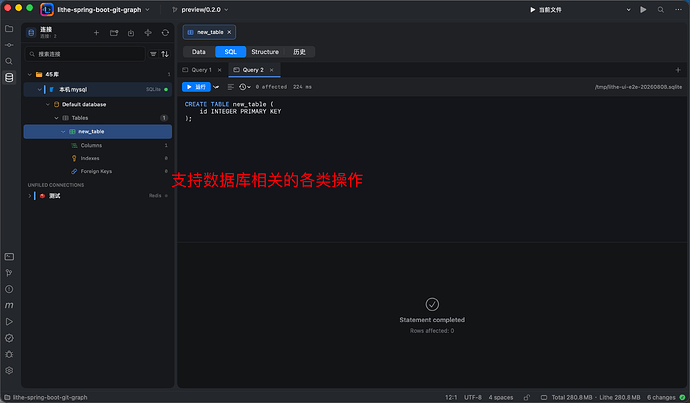
Task: Click the 12:1 cursor position indicator
Action: [x=451, y=397]
